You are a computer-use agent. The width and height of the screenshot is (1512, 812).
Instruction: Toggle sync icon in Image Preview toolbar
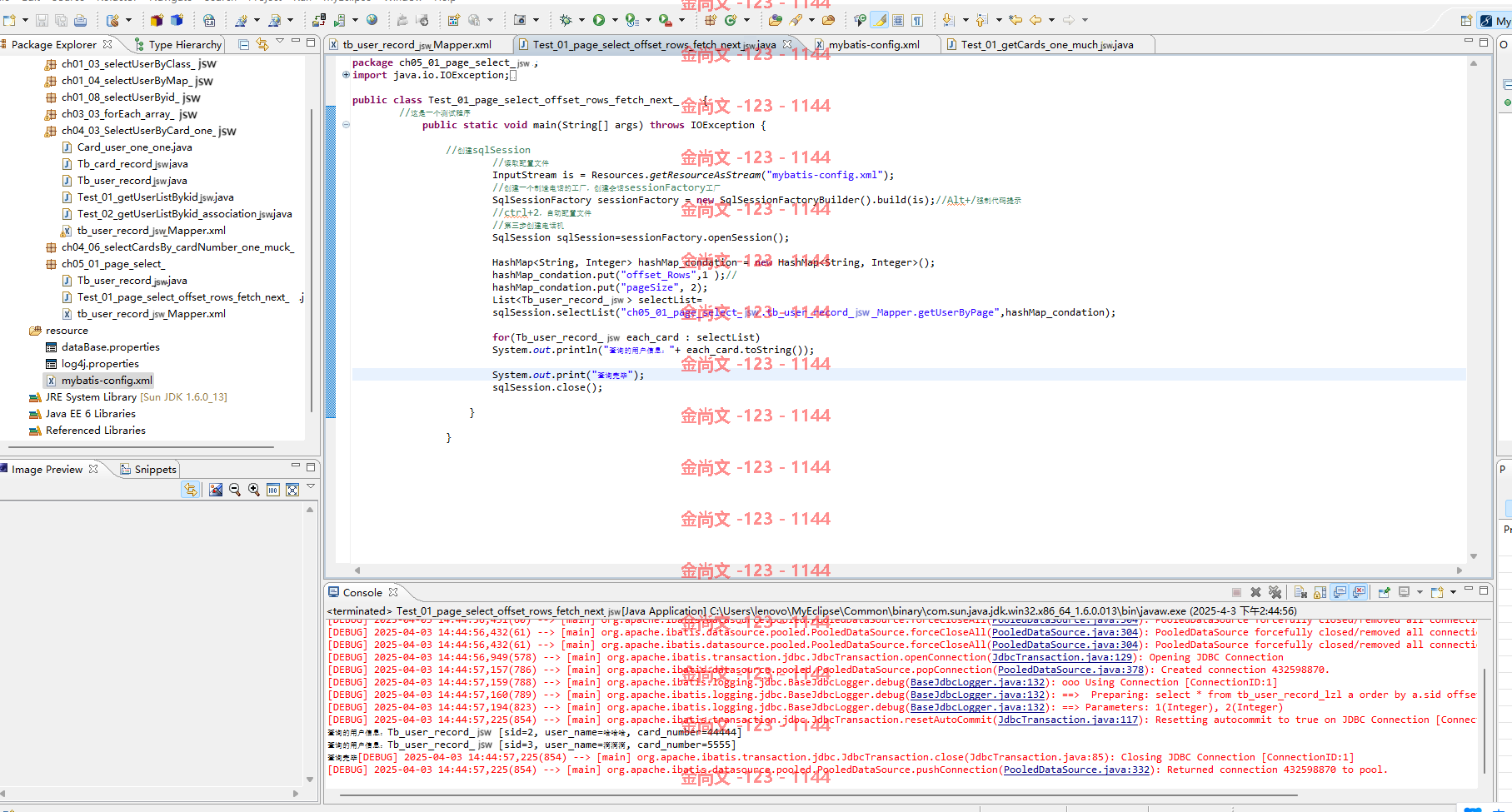coord(191,490)
